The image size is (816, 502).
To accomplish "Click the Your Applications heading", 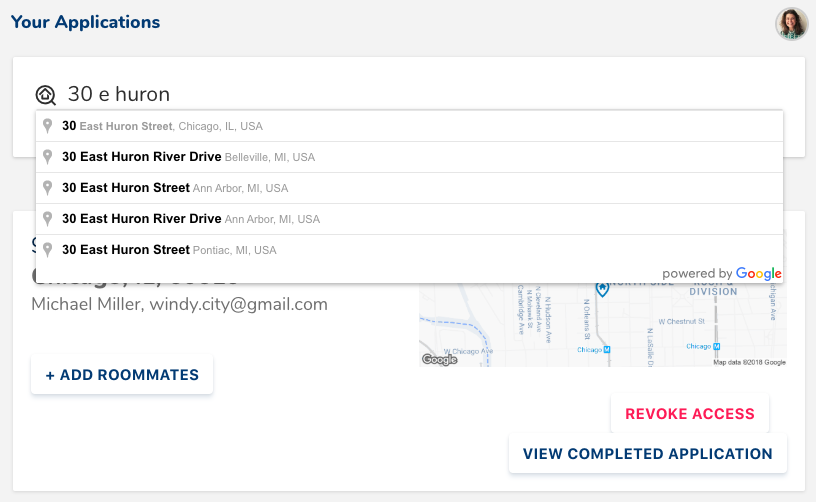I will click(x=85, y=22).
